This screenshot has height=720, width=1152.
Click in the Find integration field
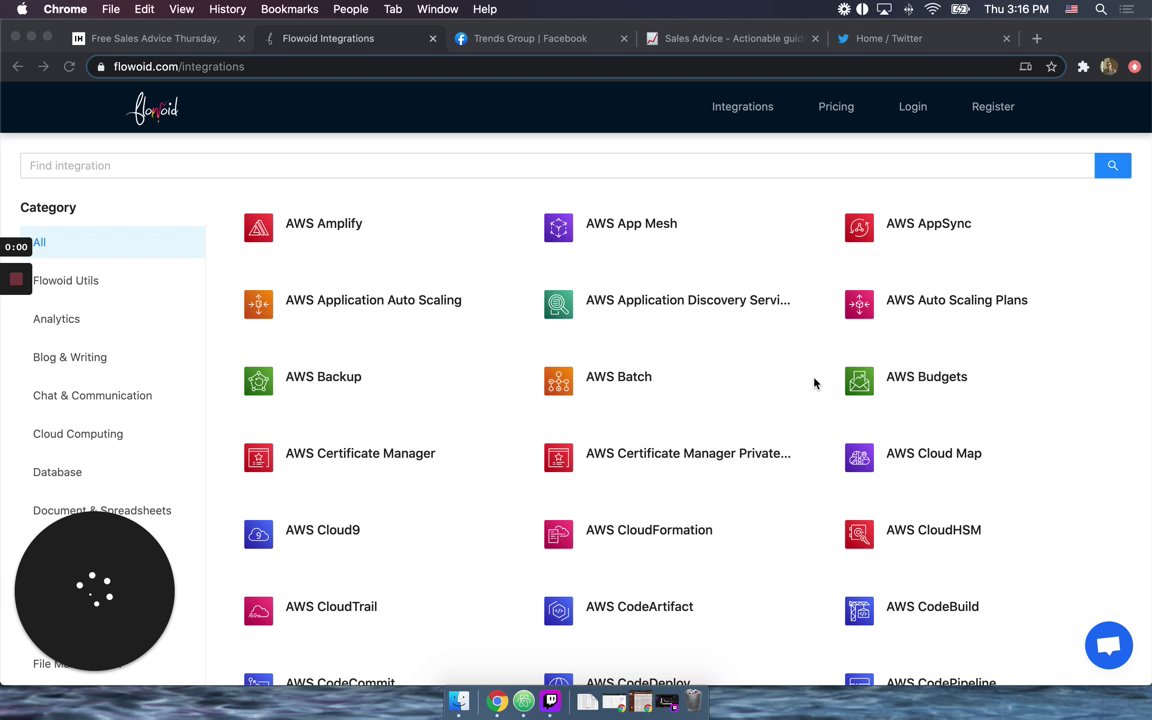(x=557, y=165)
